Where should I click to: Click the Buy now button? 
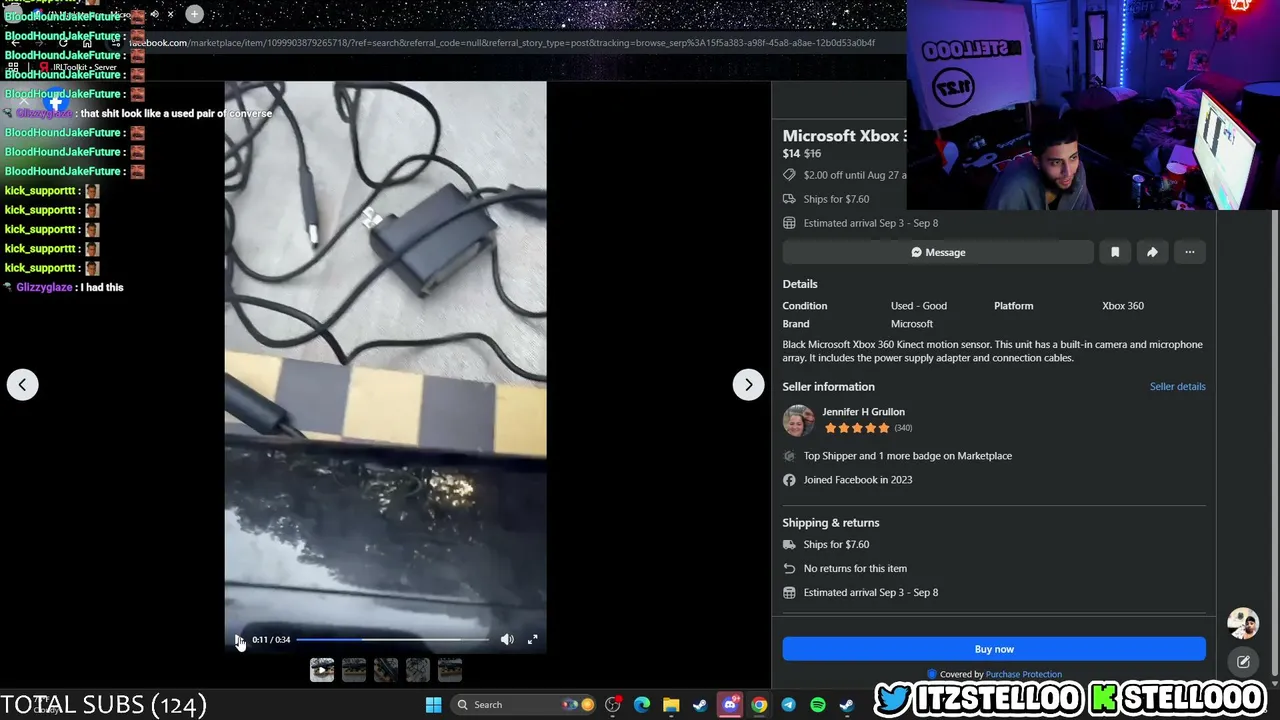coord(994,649)
